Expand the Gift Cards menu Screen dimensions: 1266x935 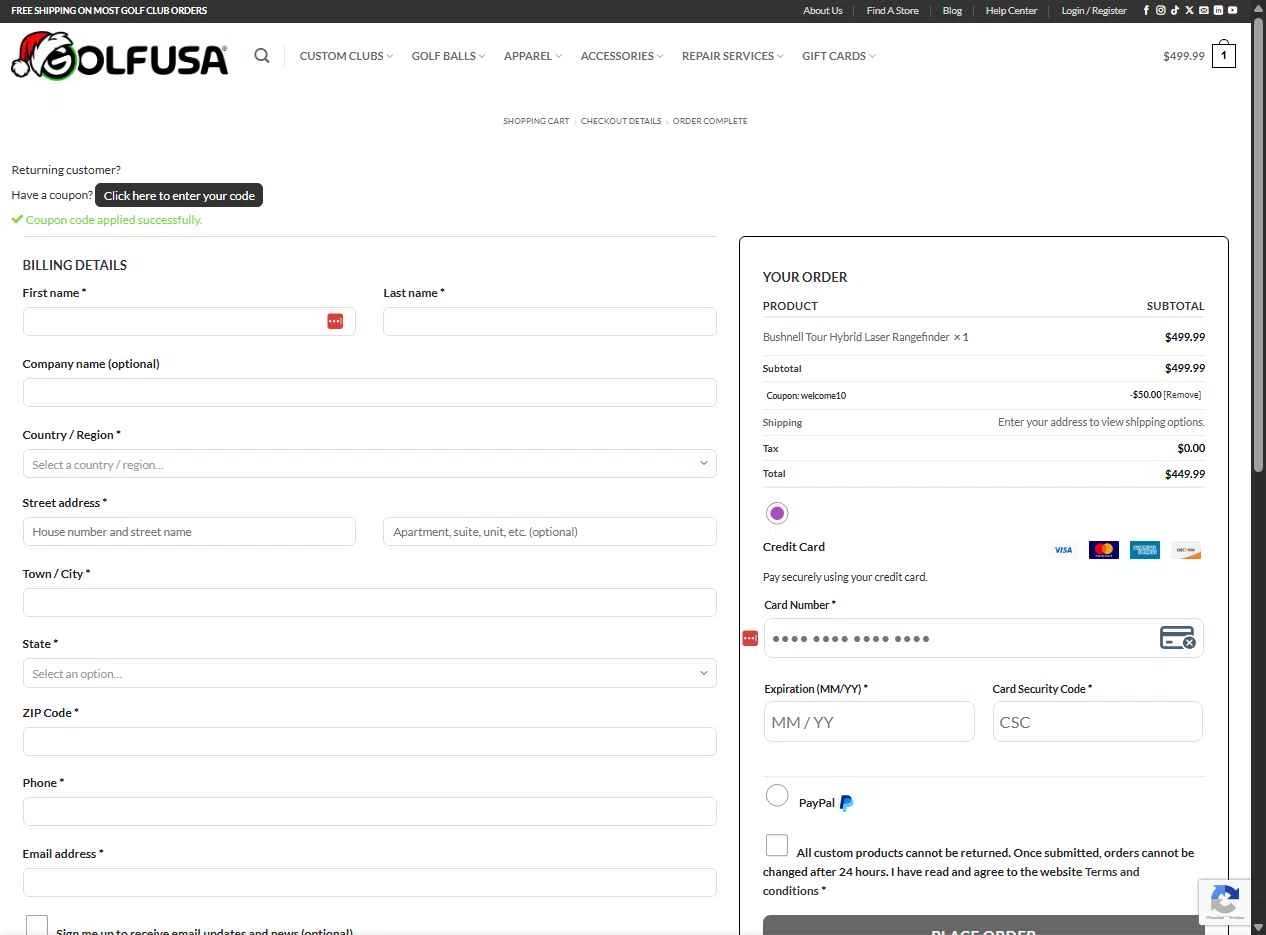coord(839,56)
